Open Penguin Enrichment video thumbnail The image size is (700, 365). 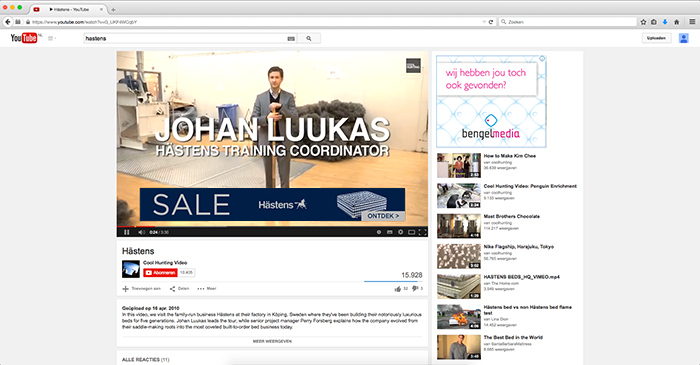click(x=459, y=195)
